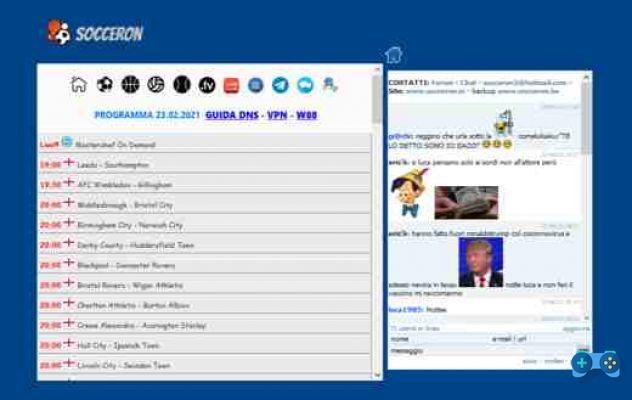This screenshot has width=632, height=400.
Task: Expand the Charlton Athletic - Burton Albion row
Action: click(x=204, y=305)
